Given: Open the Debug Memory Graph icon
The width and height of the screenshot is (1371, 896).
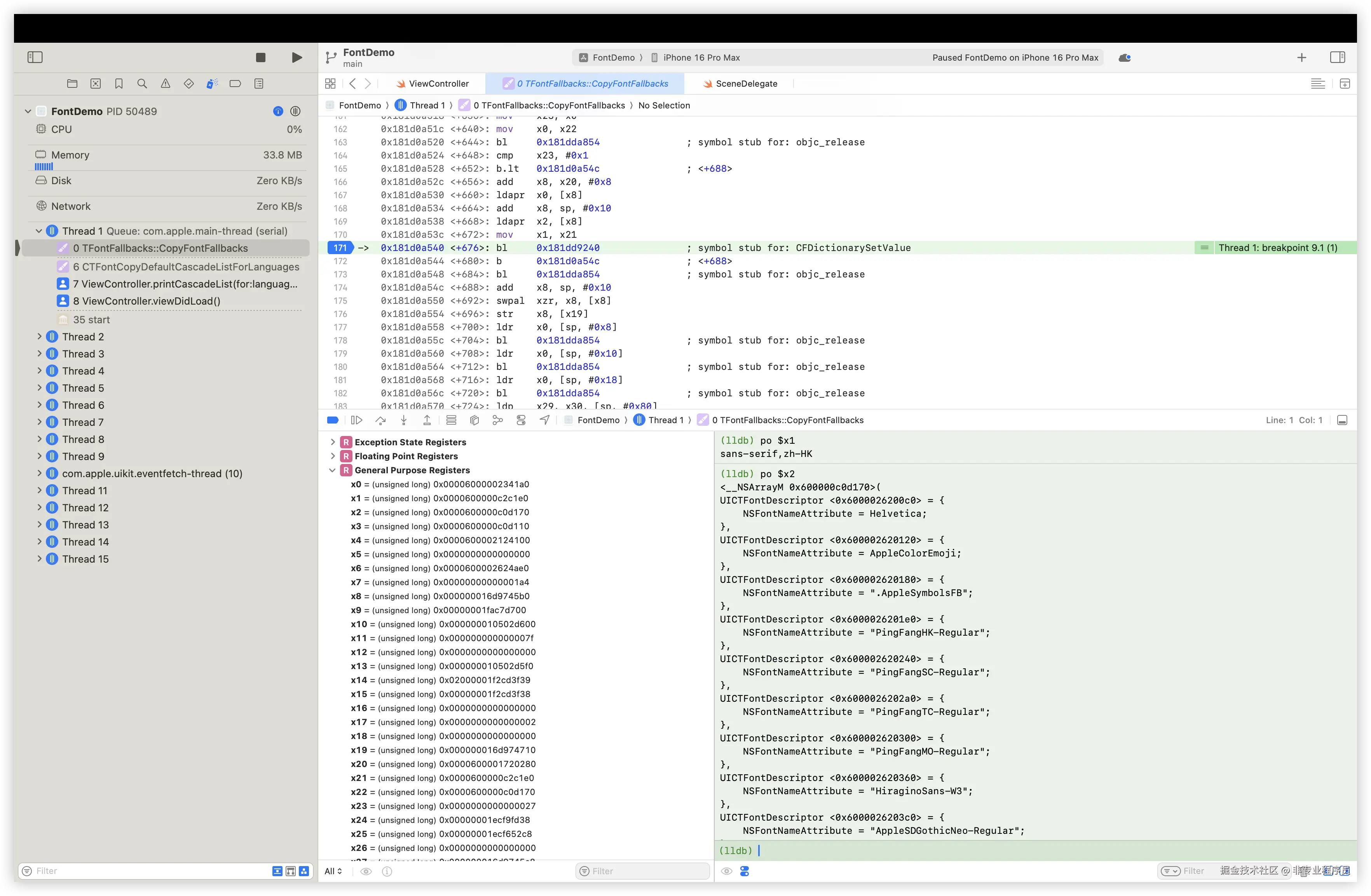Looking at the screenshot, I should click(x=497, y=420).
